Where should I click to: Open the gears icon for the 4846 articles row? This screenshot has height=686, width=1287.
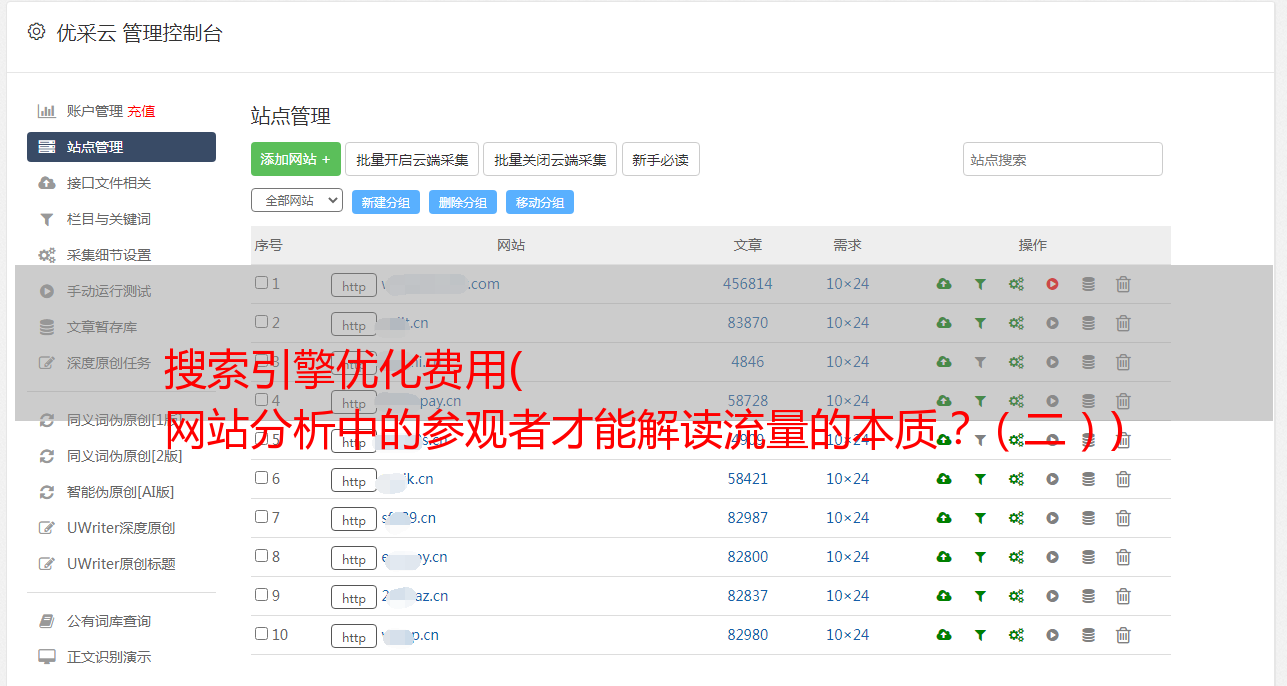click(x=1016, y=362)
